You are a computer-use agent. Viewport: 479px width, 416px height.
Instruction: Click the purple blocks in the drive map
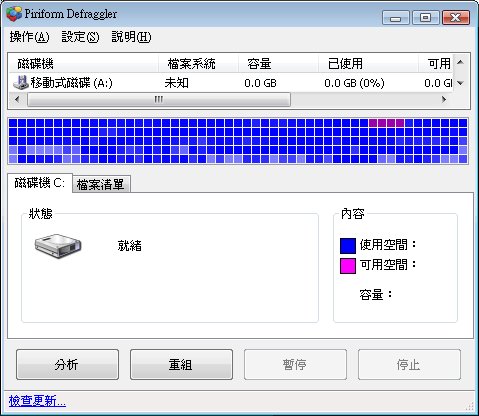point(386,123)
